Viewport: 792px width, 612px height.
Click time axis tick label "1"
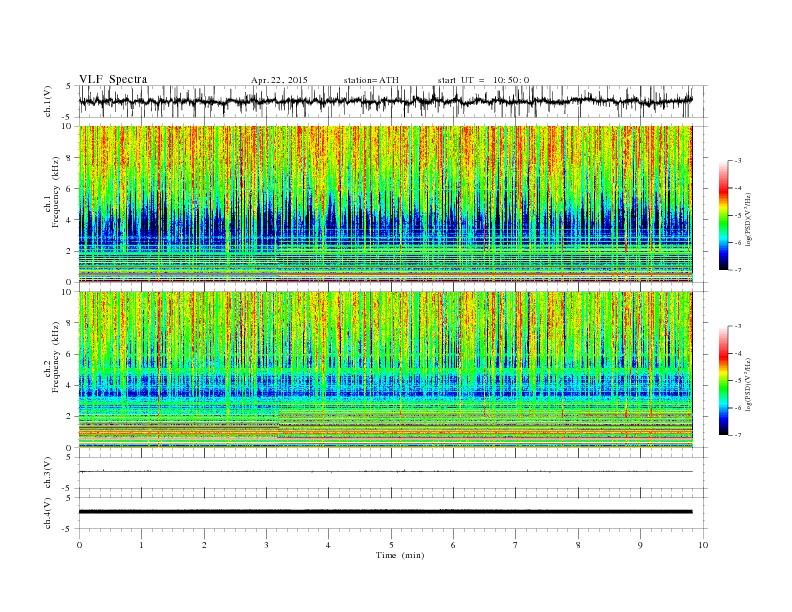coord(141,545)
